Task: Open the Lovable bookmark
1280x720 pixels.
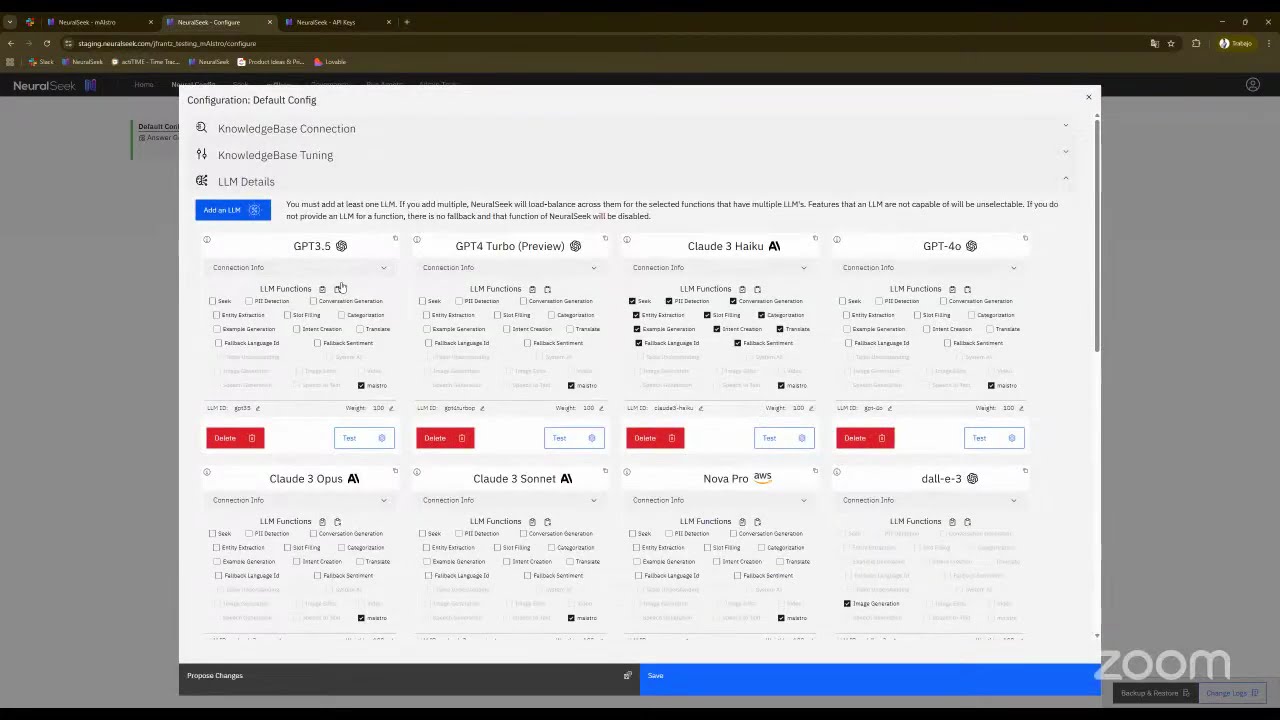Action: [330, 62]
